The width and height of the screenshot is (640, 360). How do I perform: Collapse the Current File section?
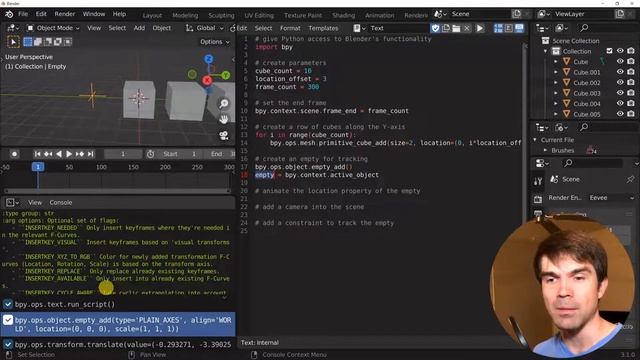pos(535,140)
